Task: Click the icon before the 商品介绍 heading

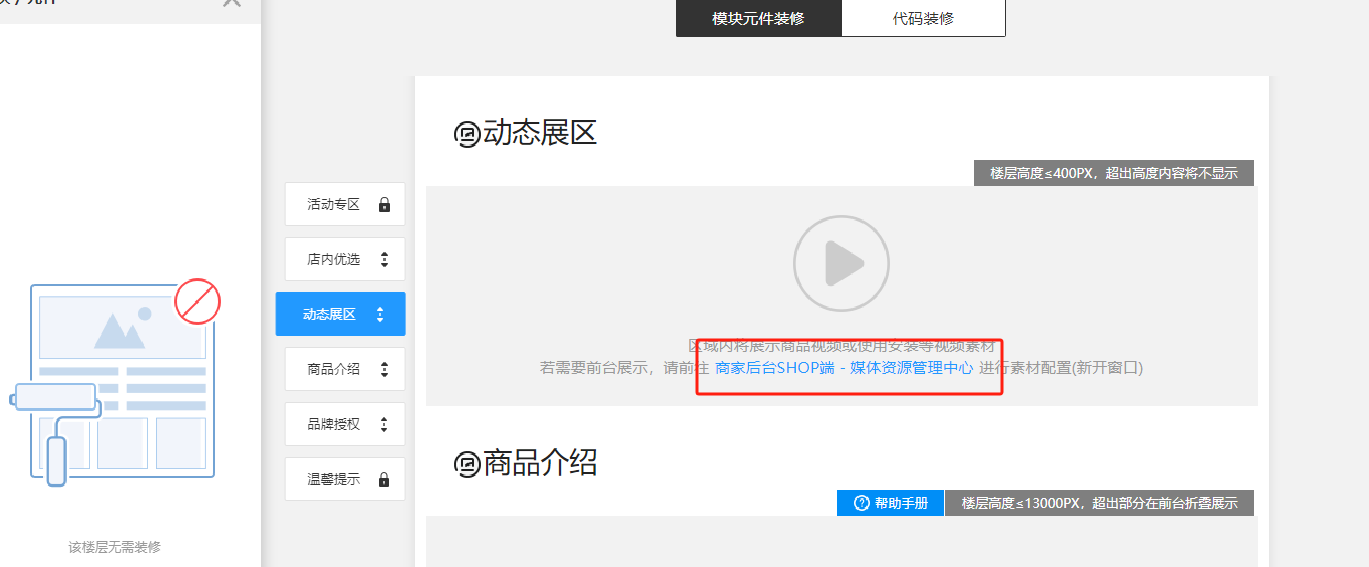Action: 466,464
